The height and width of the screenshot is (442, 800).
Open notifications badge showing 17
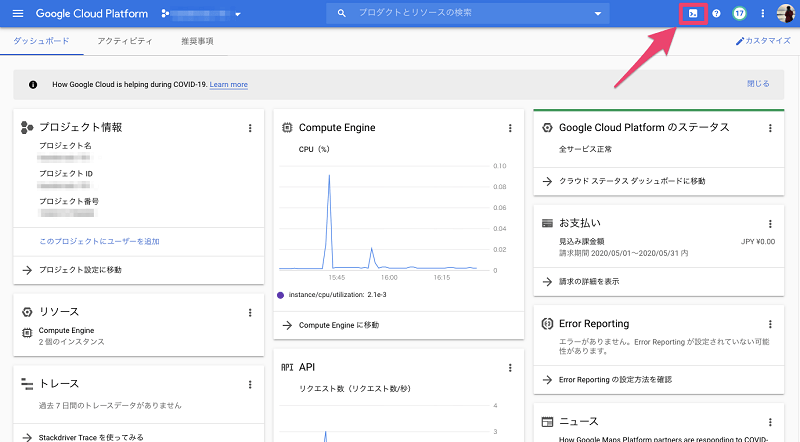coord(739,14)
